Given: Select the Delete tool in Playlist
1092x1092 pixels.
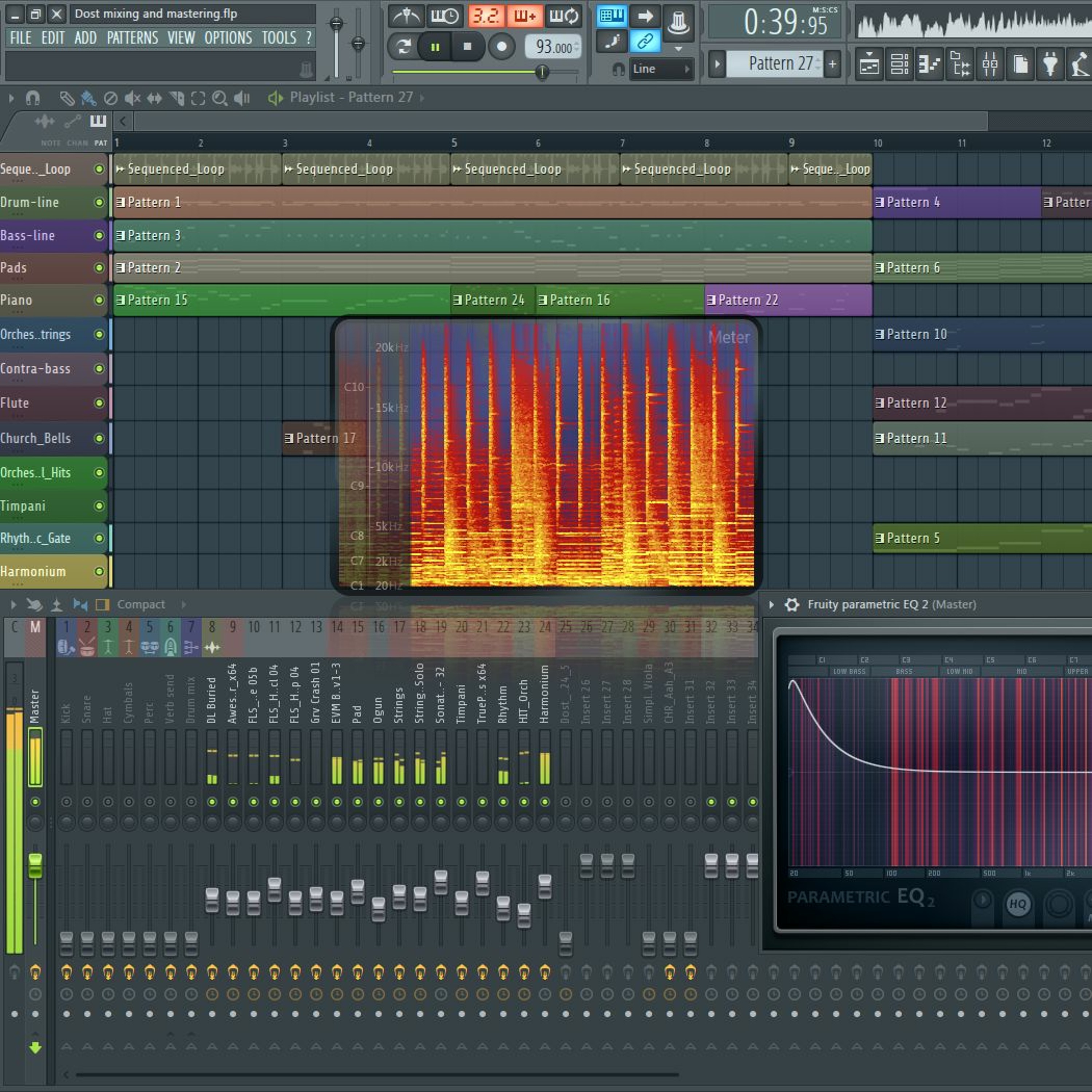Looking at the screenshot, I should 111,99.
